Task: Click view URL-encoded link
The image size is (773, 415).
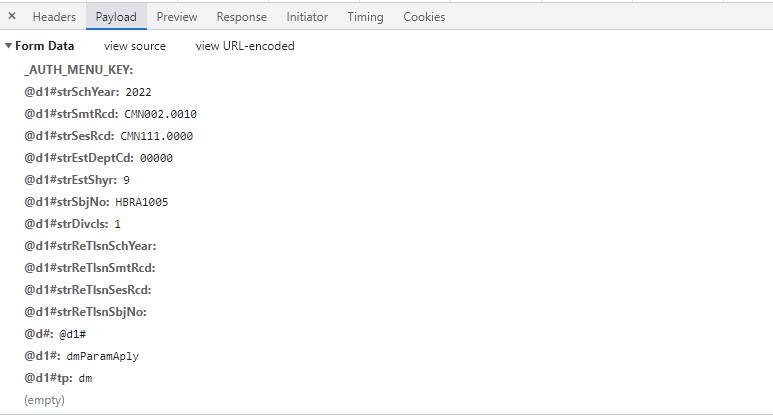Action: (x=245, y=46)
